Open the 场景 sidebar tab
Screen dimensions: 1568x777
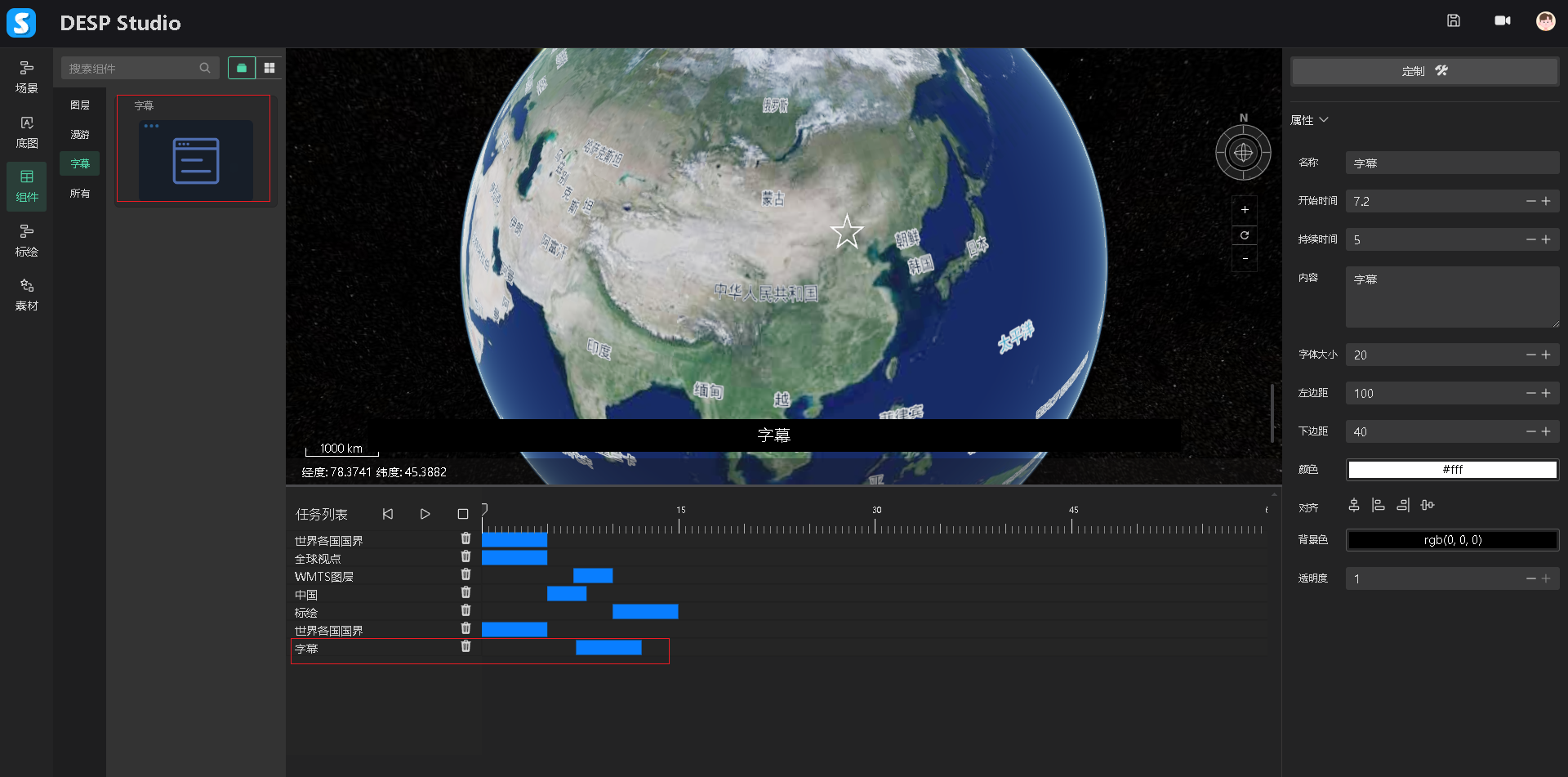[26, 77]
